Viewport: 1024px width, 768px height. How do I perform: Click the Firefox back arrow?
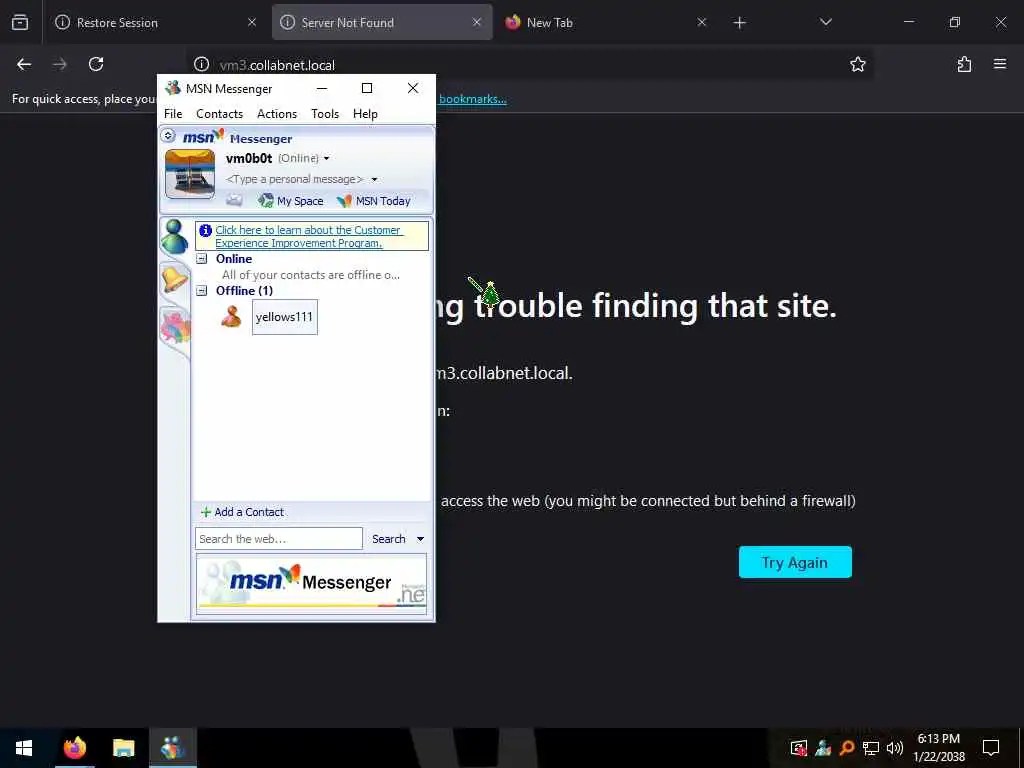[24, 64]
